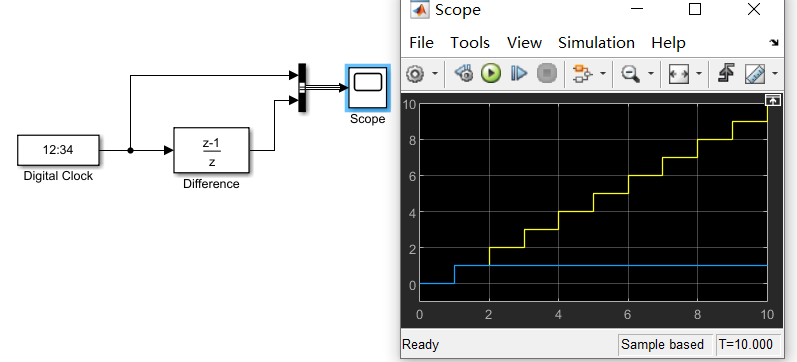Click the Scale Axes Limits icon
Screen dimensions: 797x362
(679, 74)
